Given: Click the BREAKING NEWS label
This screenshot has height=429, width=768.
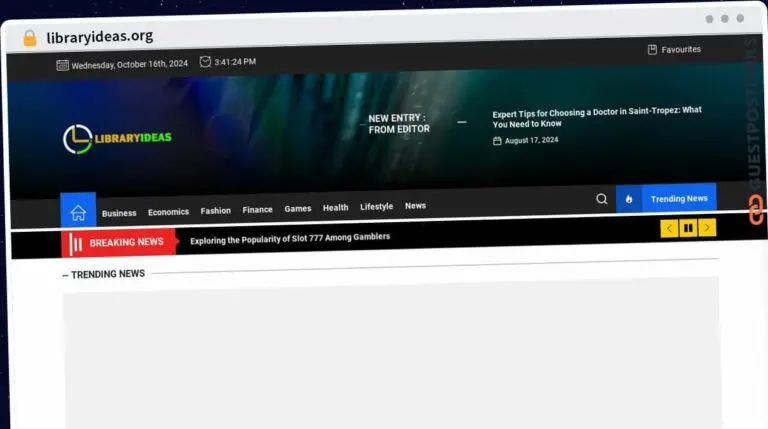Looking at the screenshot, I should click(x=126, y=242).
